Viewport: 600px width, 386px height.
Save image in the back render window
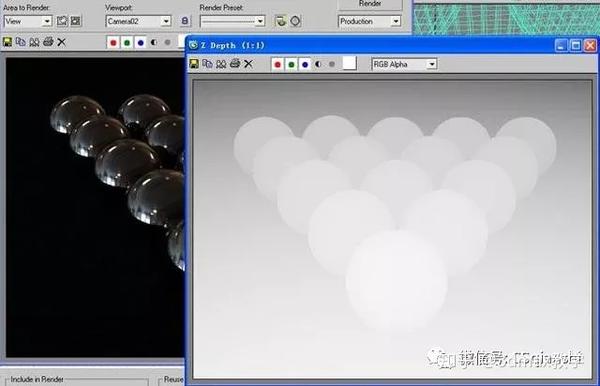click(7, 42)
